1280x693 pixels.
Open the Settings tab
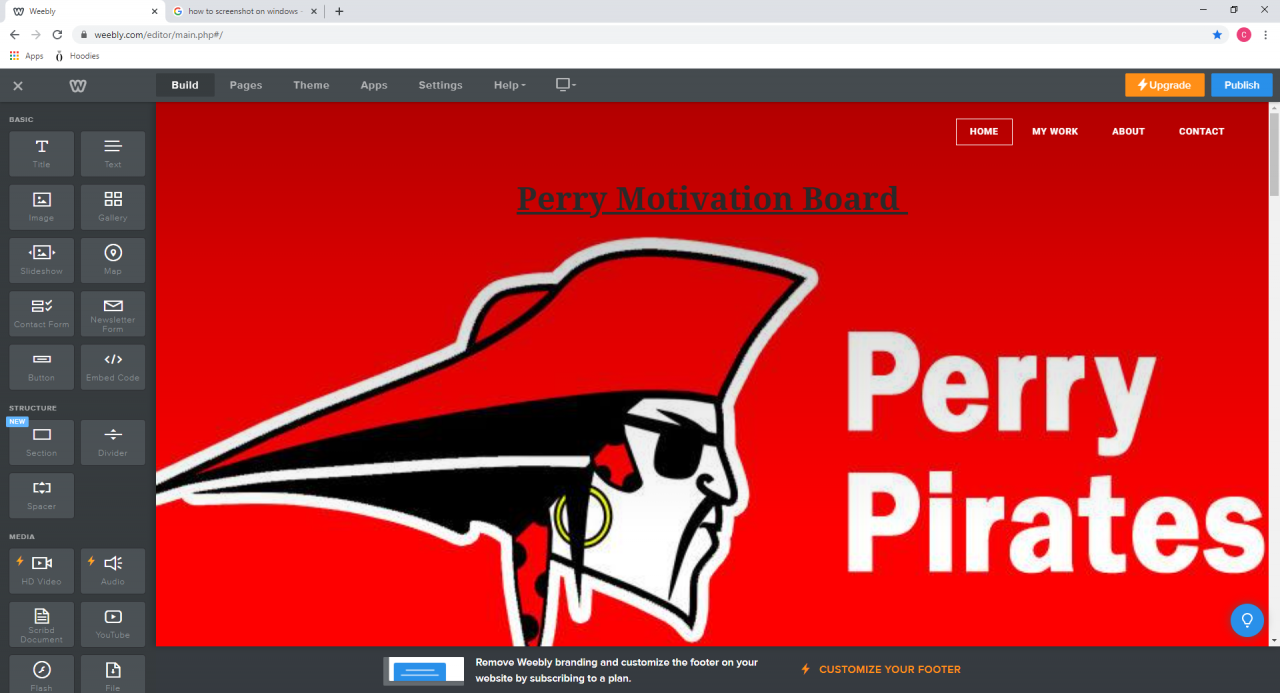[440, 85]
